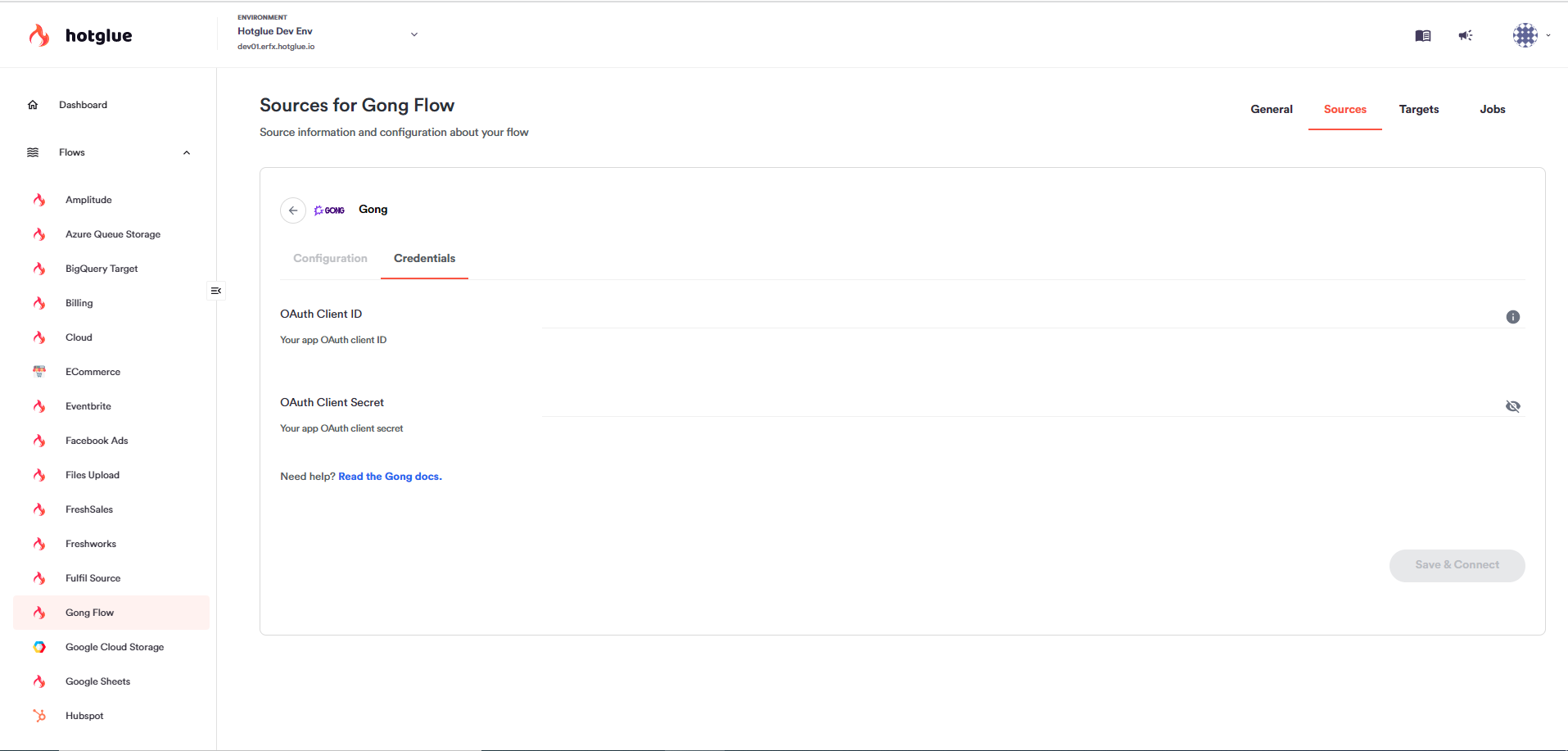
Task: Open the dropdown arrow beside the avatar
Action: pyautogui.click(x=1548, y=35)
